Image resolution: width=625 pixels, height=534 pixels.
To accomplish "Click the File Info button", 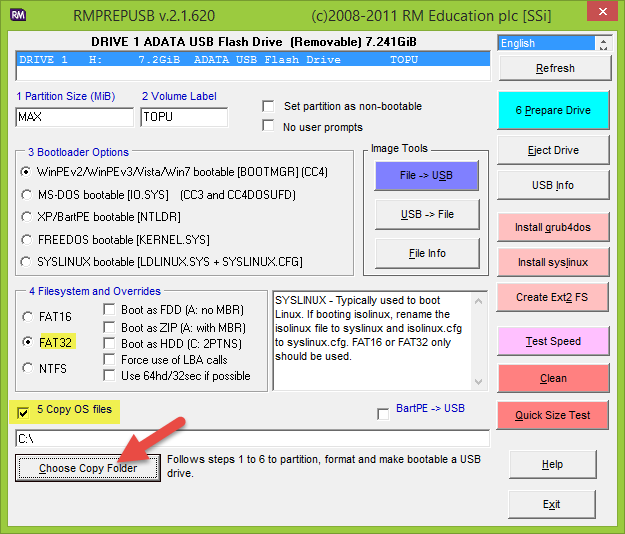I will coord(427,253).
